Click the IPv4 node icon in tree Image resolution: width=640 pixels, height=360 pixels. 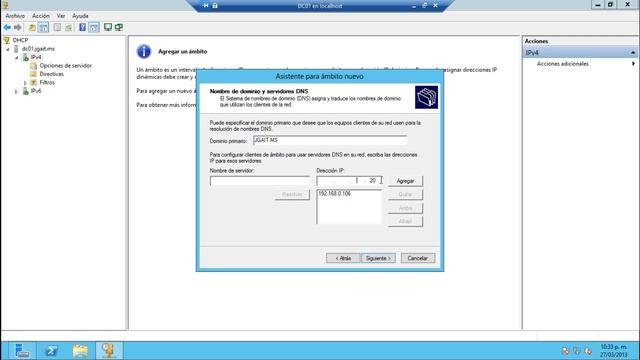pyautogui.click(x=25, y=57)
